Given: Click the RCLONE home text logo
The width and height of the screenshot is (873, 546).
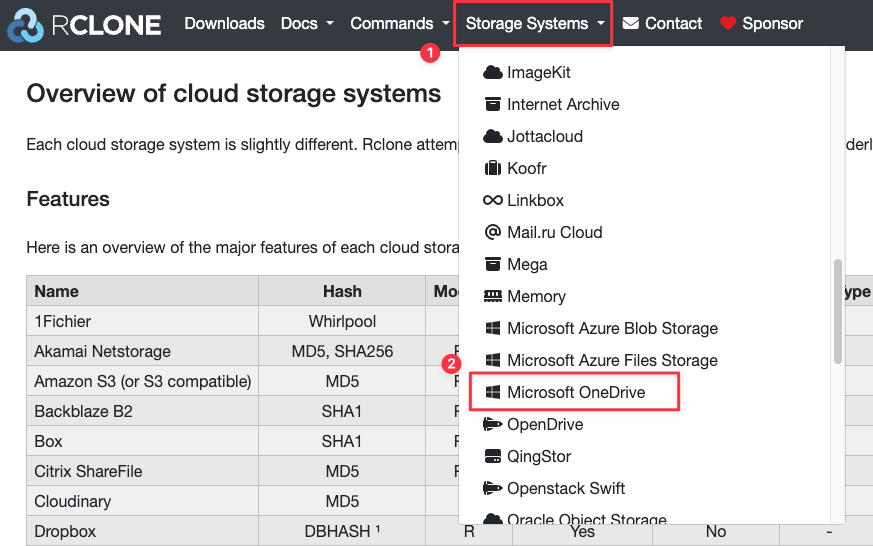Looking at the screenshot, I should pyautogui.click(x=106, y=25).
